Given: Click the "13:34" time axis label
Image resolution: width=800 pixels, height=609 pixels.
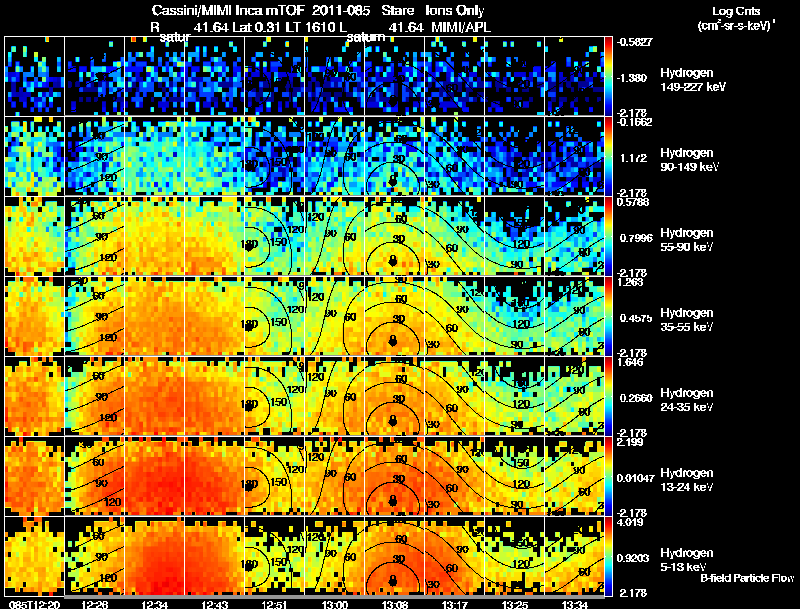Looking at the screenshot, I should pyautogui.click(x=574, y=604).
